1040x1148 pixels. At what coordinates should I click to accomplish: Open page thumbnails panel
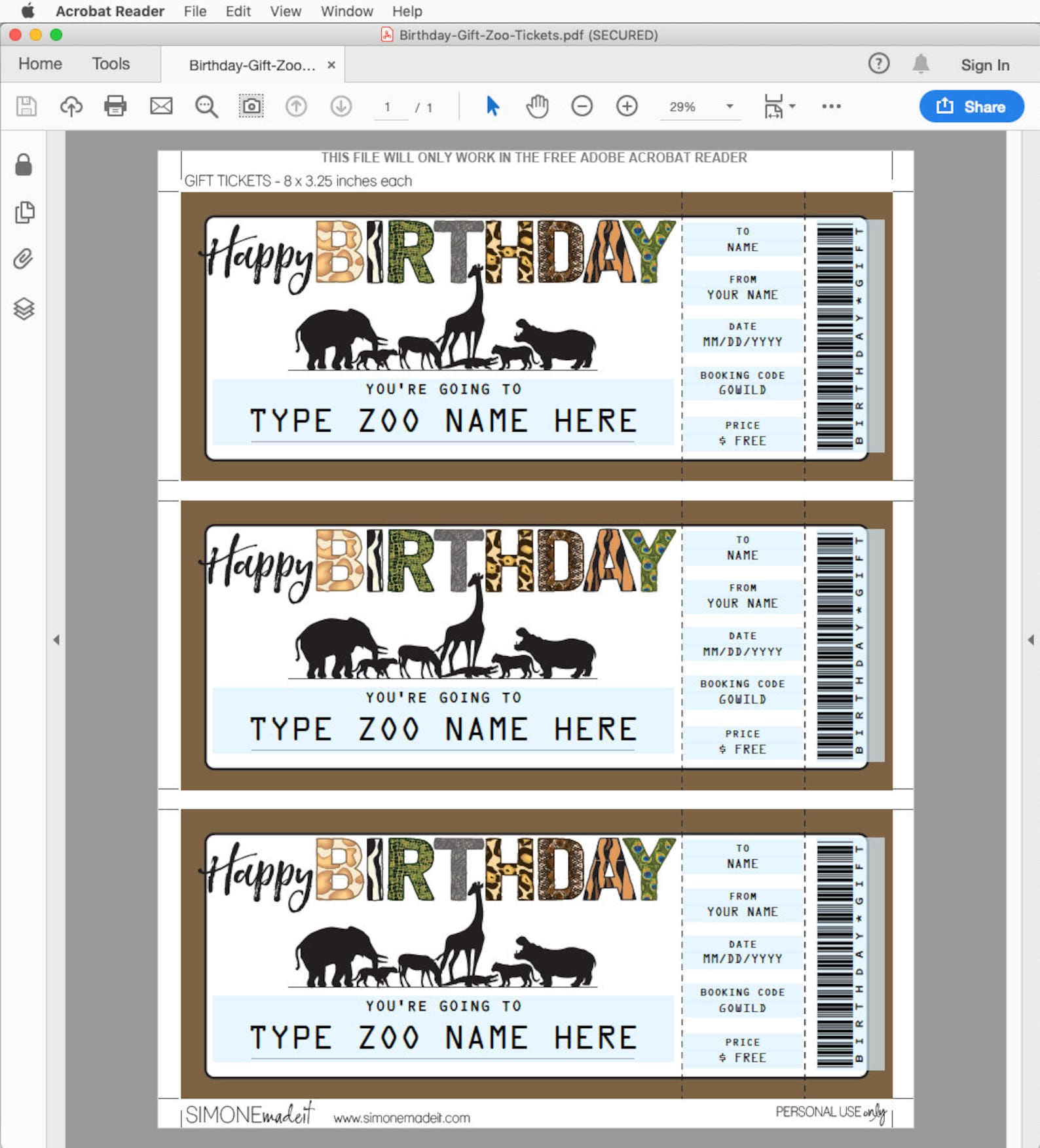[24, 212]
